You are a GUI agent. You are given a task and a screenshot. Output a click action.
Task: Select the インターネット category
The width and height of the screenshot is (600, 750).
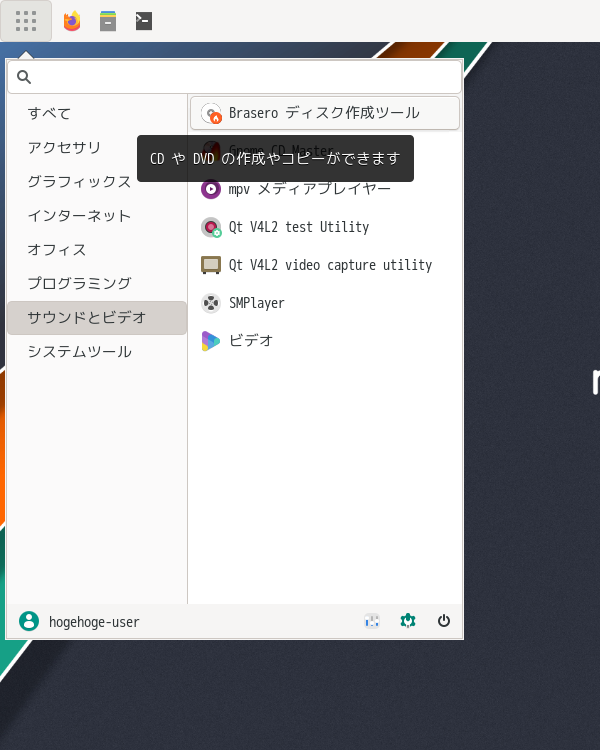(x=97, y=216)
